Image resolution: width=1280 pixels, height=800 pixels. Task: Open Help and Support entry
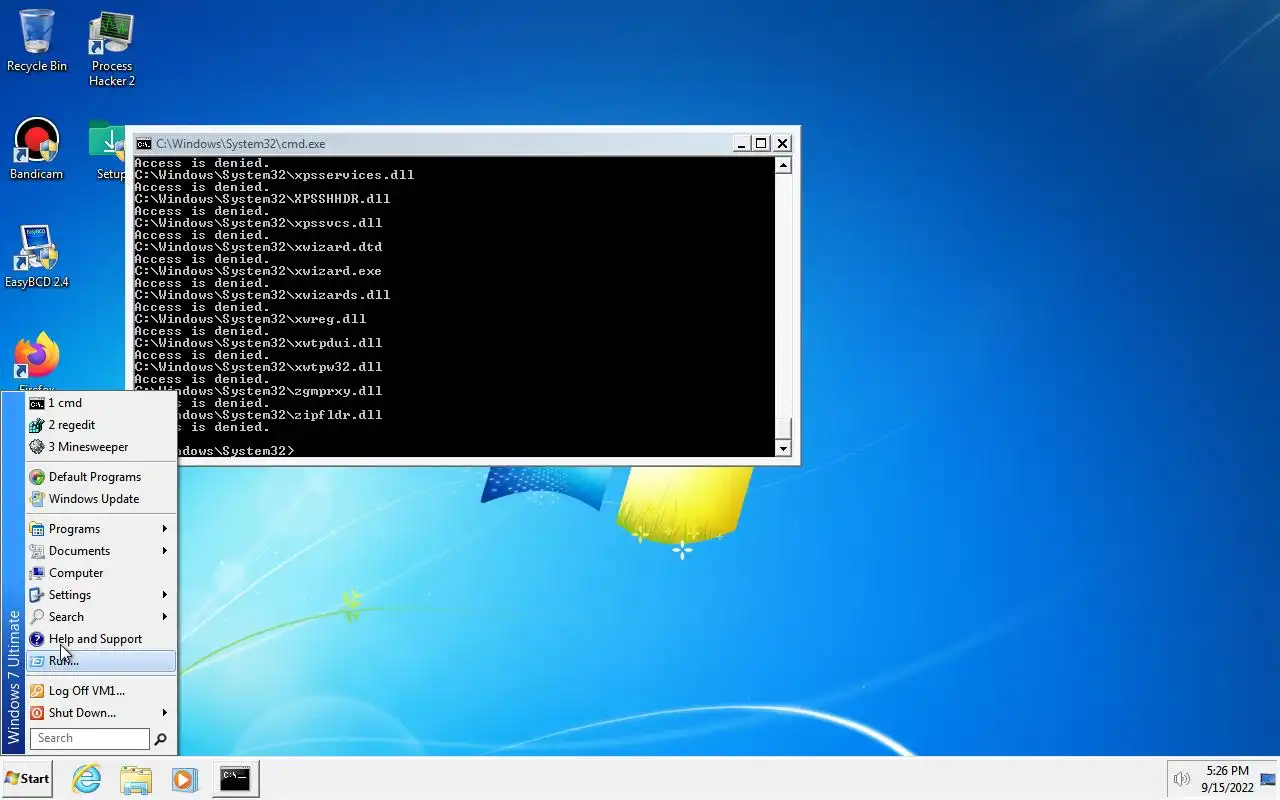(101, 639)
